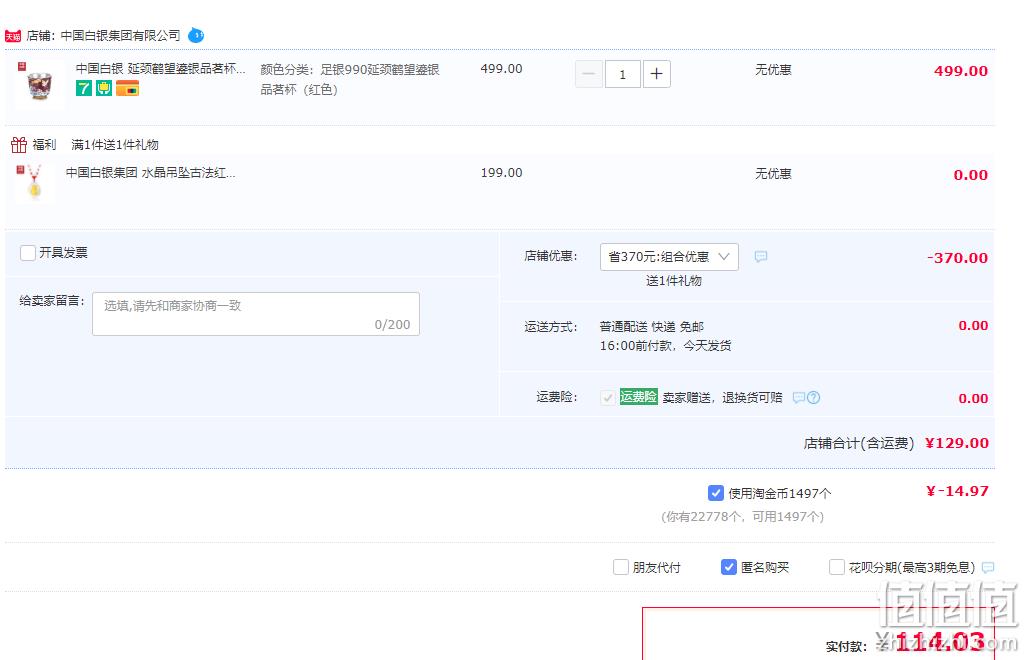Click the green 7-day return service icon
Image resolution: width=1027 pixels, height=660 pixels.
84,88
